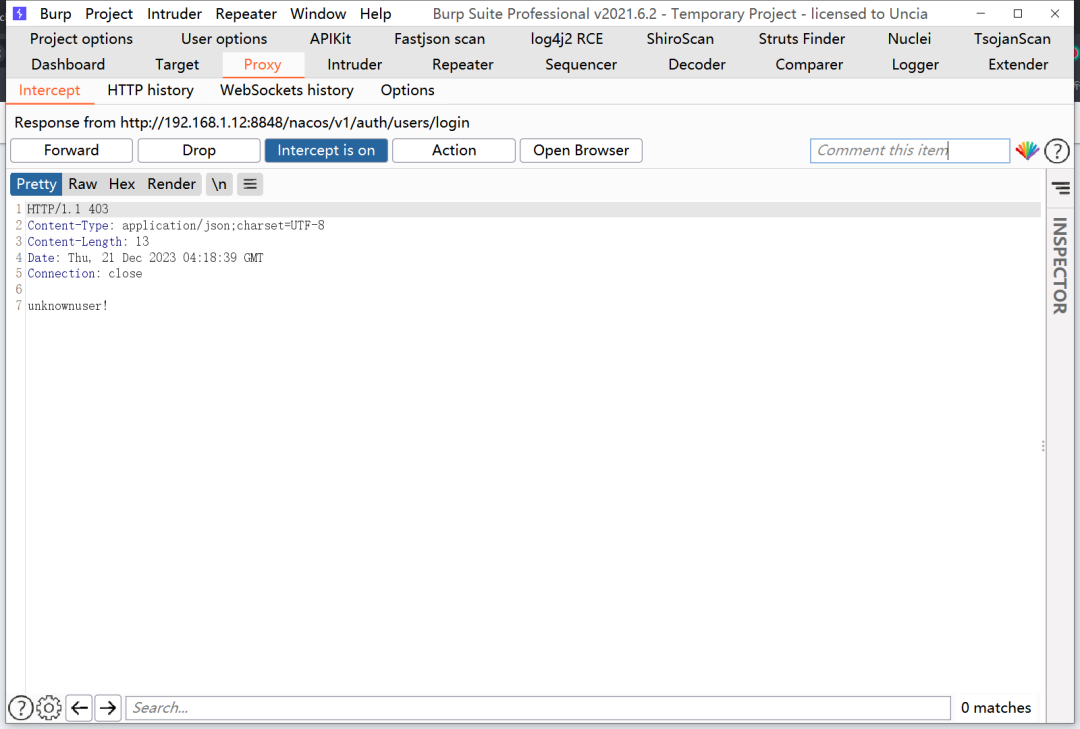Open the HTTP history sub-tab
This screenshot has height=729, width=1080.
[150, 90]
